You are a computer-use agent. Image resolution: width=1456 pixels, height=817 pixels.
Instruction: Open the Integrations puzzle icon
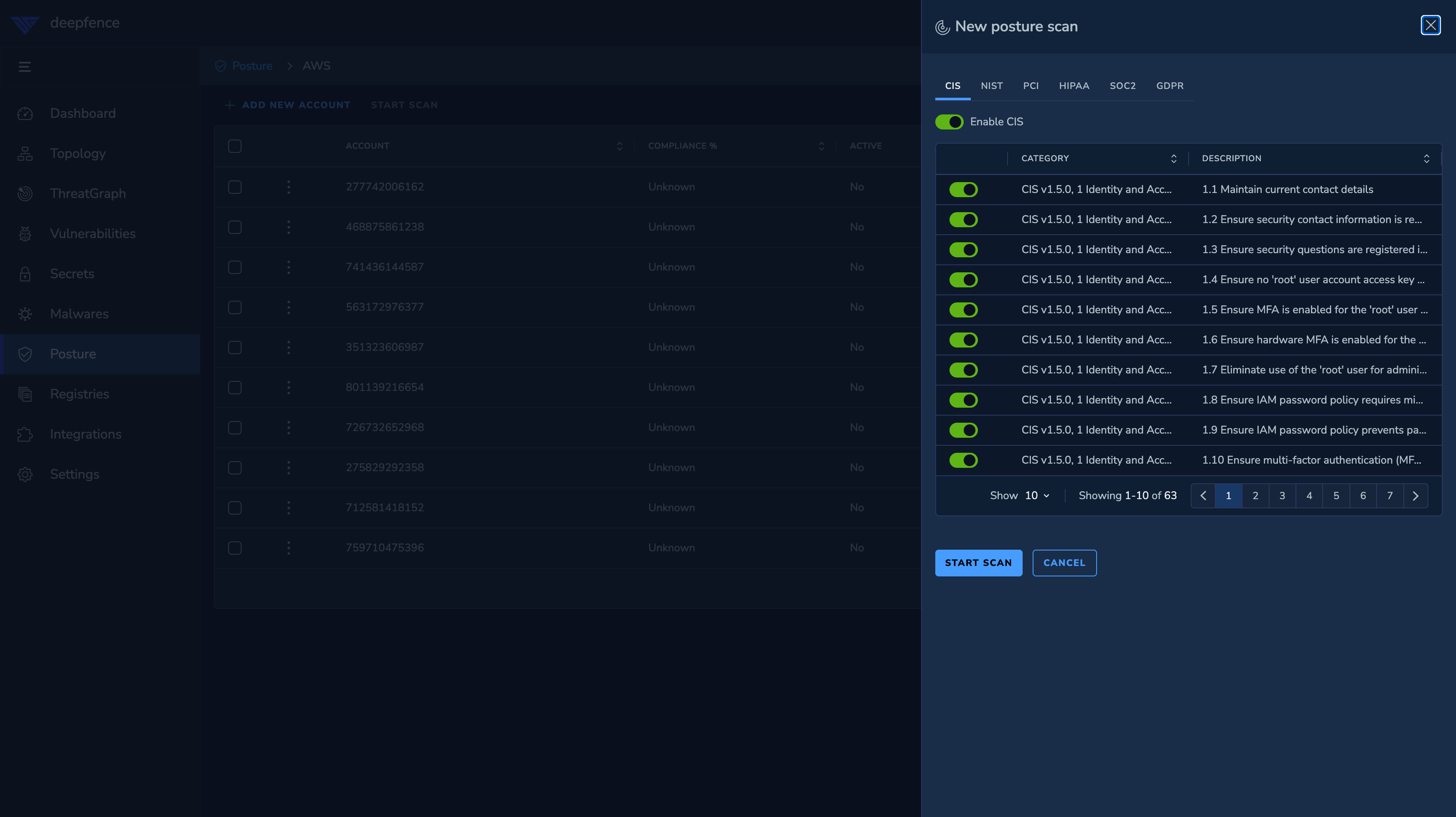25,434
